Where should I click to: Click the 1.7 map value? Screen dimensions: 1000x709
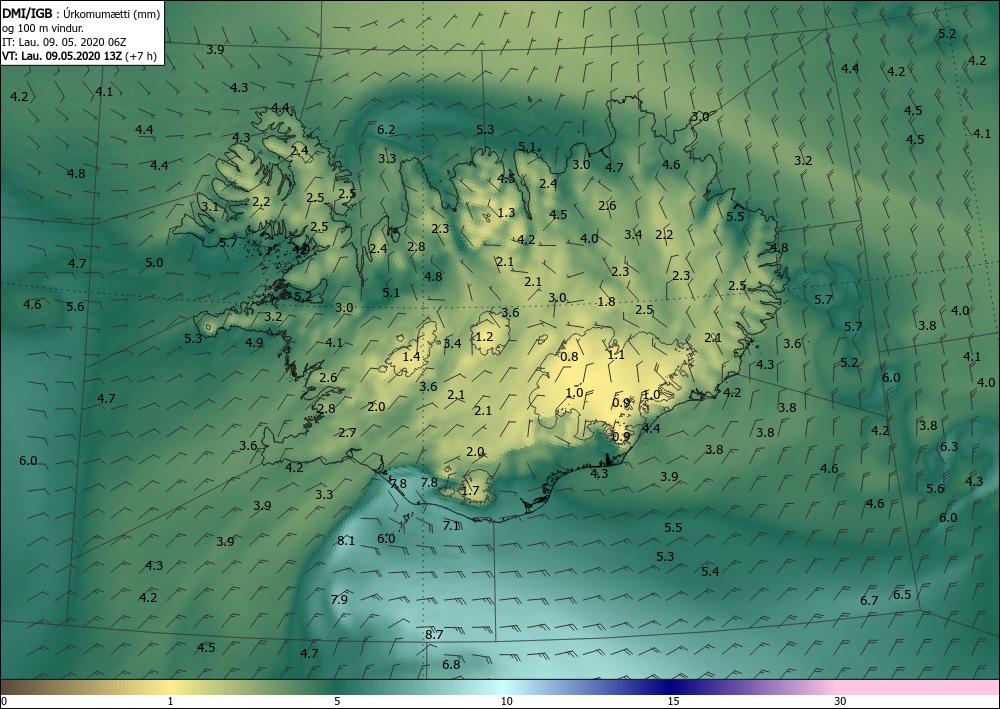click(470, 490)
